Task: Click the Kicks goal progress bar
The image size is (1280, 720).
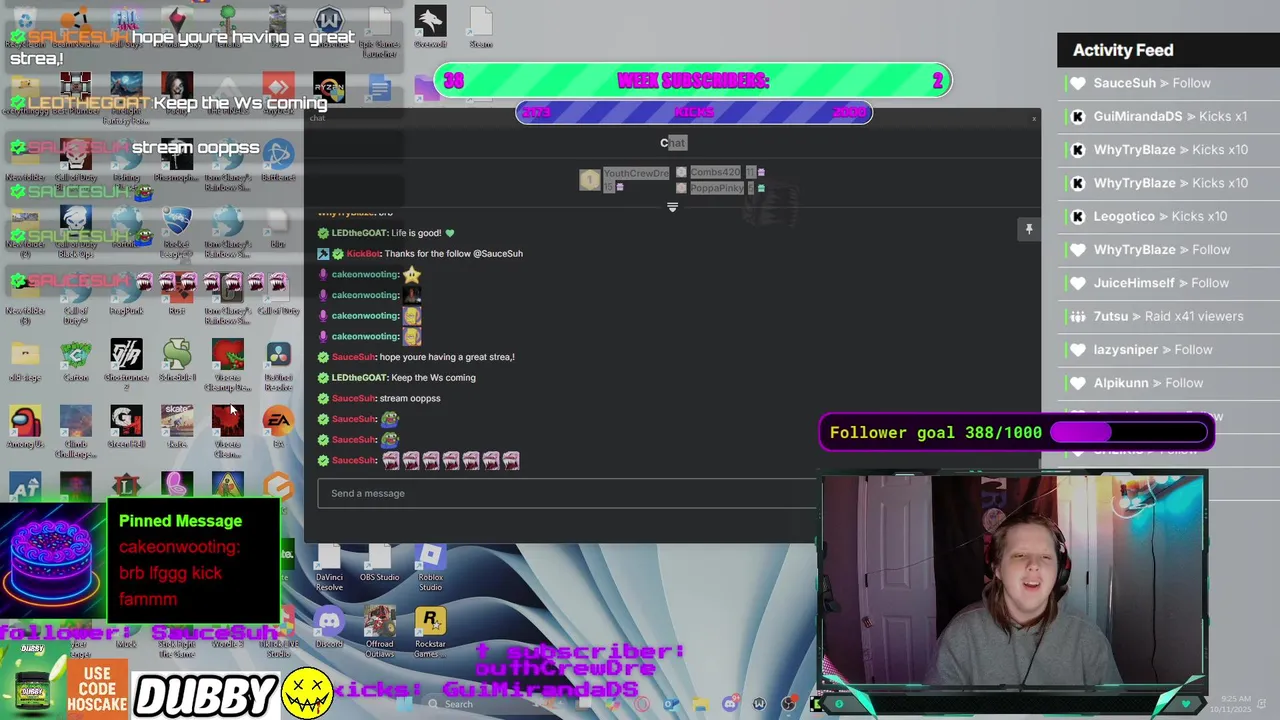Action: coord(694,113)
